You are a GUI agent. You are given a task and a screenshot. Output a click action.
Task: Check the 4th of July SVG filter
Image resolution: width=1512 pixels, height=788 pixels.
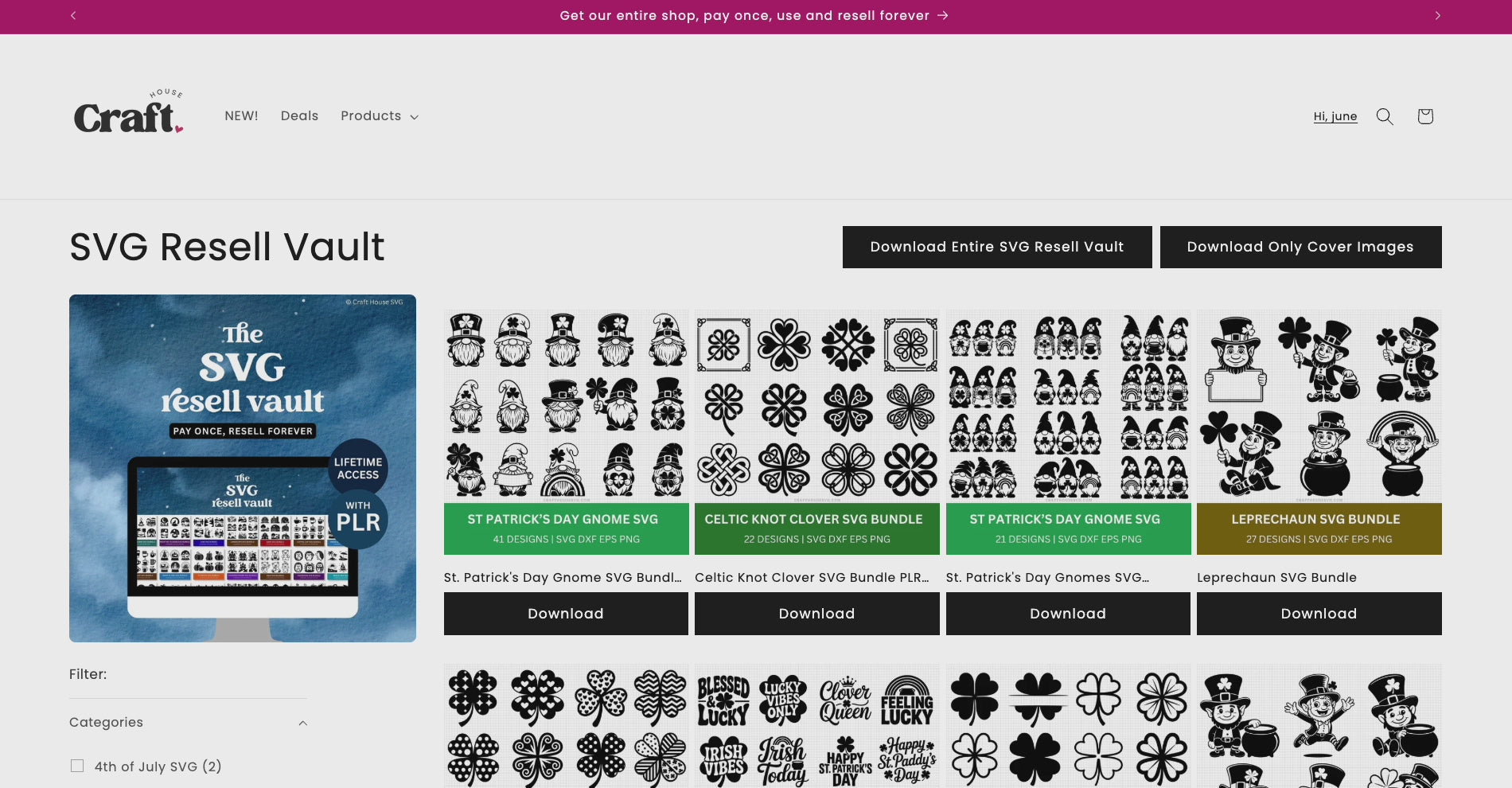tap(77, 766)
